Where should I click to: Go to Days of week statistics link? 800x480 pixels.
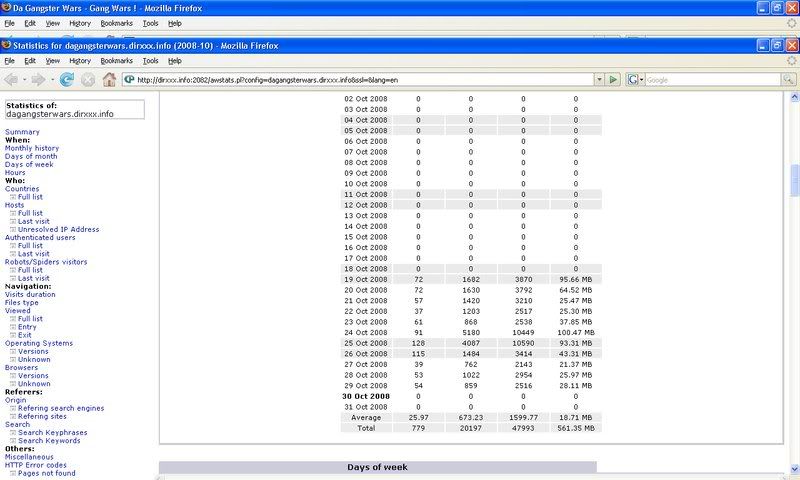pyautogui.click(x=30, y=164)
